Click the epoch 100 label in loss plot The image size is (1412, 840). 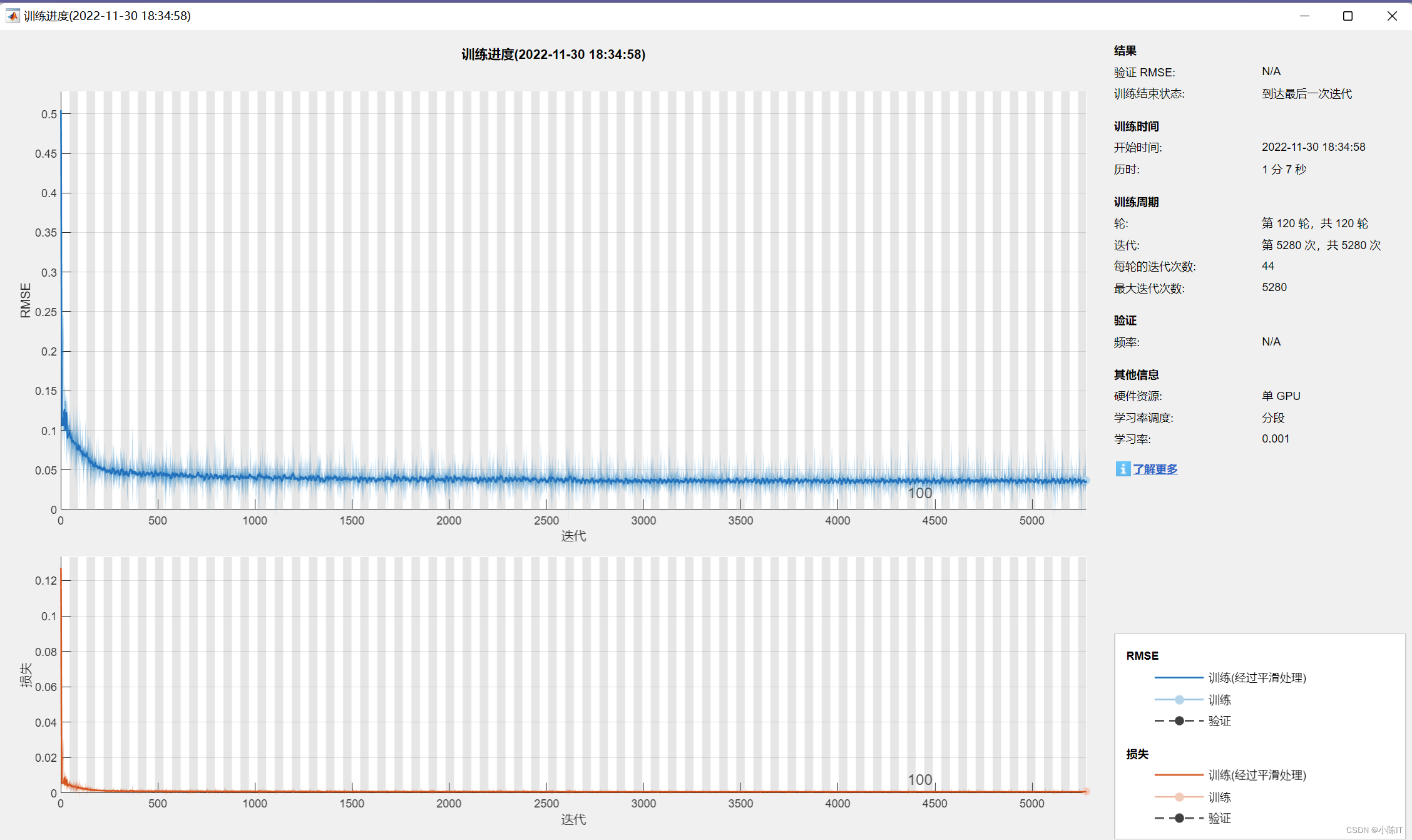(x=919, y=780)
